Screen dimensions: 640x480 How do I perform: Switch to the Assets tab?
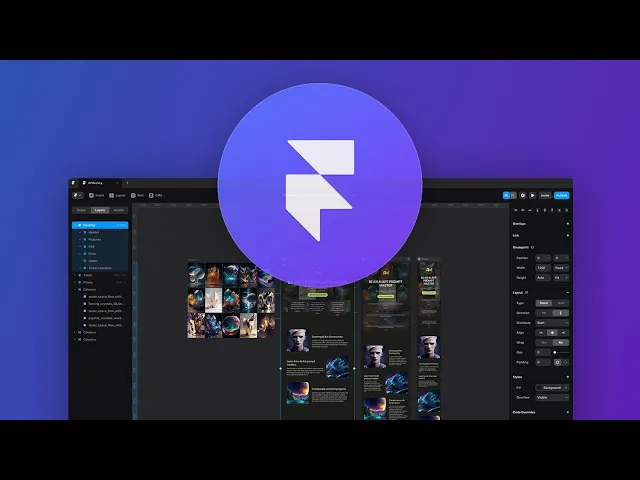tap(118, 210)
